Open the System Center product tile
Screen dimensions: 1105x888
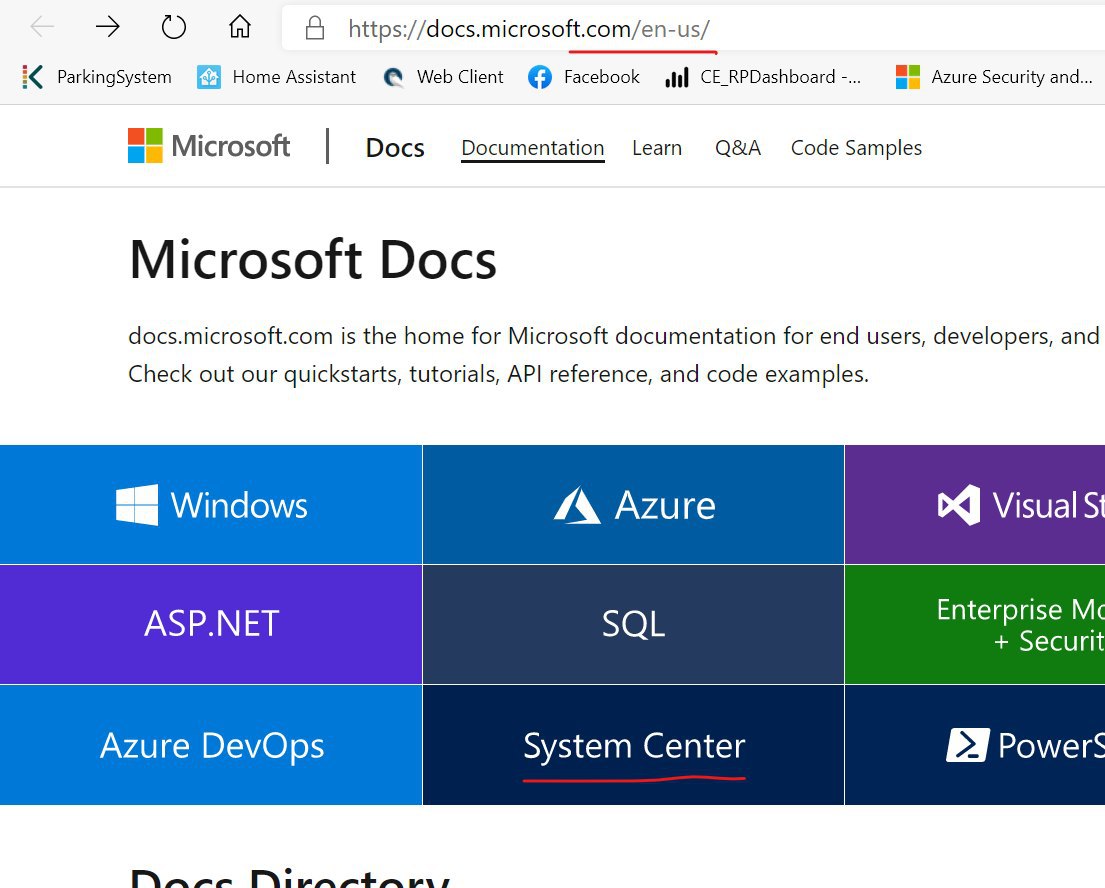click(634, 745)
